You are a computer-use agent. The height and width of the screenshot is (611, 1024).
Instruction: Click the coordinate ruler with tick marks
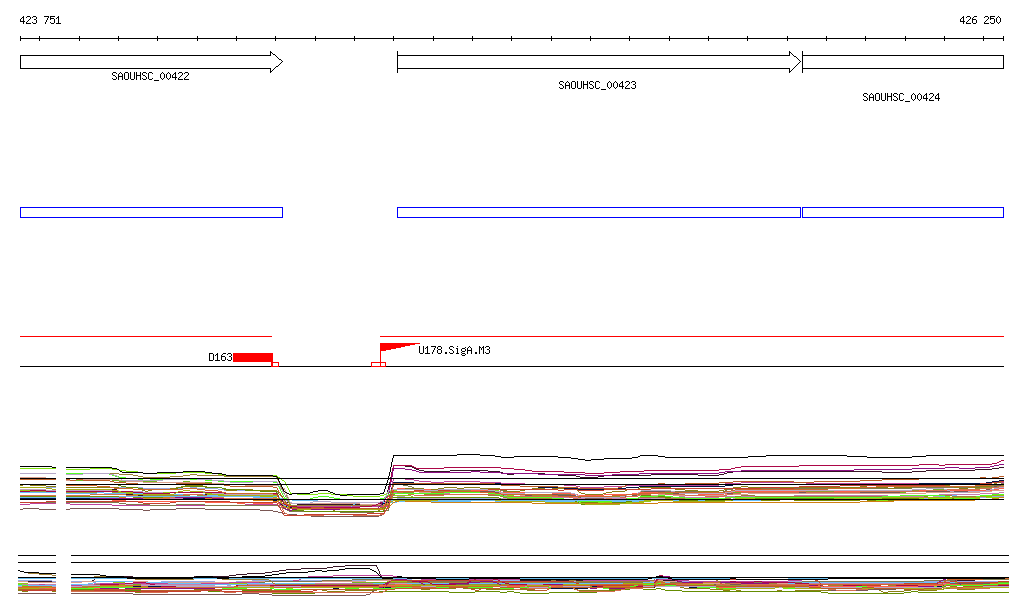pyautogui.click(x=511, y=39)
